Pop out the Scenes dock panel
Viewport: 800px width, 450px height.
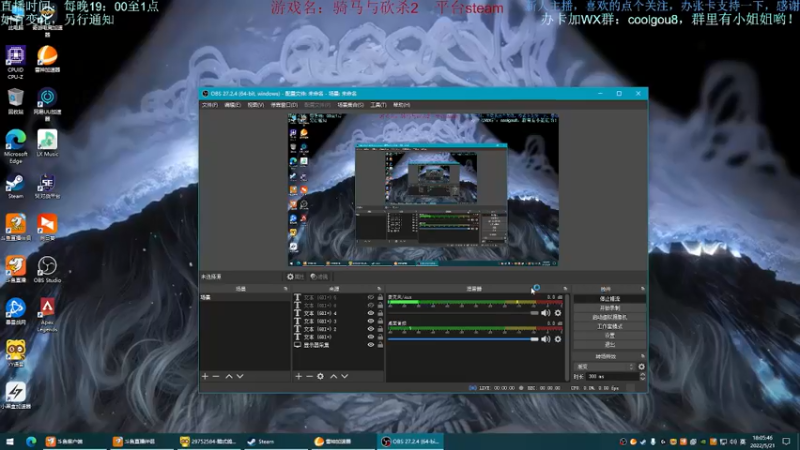[x=285, y=289]
